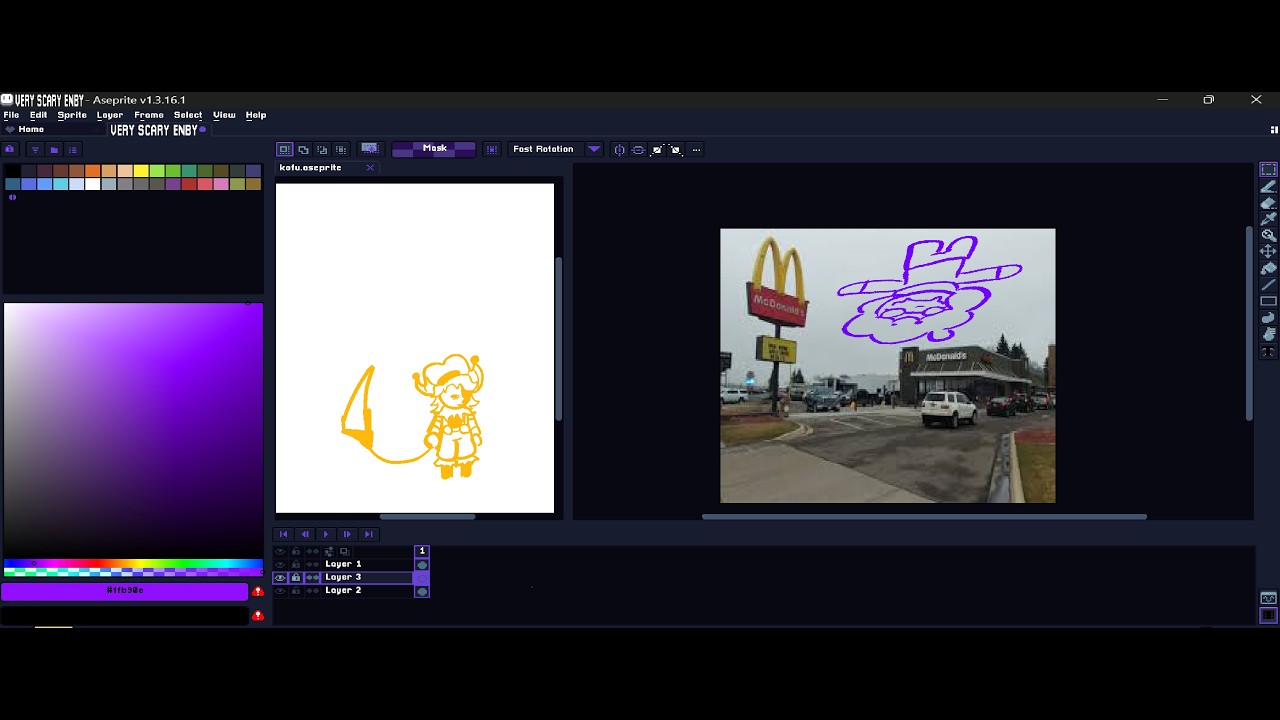Click the Flip Vertical icon
The height and width of the screenshot is (720, 1280).
pyautogui.click(x=638, y=150)
